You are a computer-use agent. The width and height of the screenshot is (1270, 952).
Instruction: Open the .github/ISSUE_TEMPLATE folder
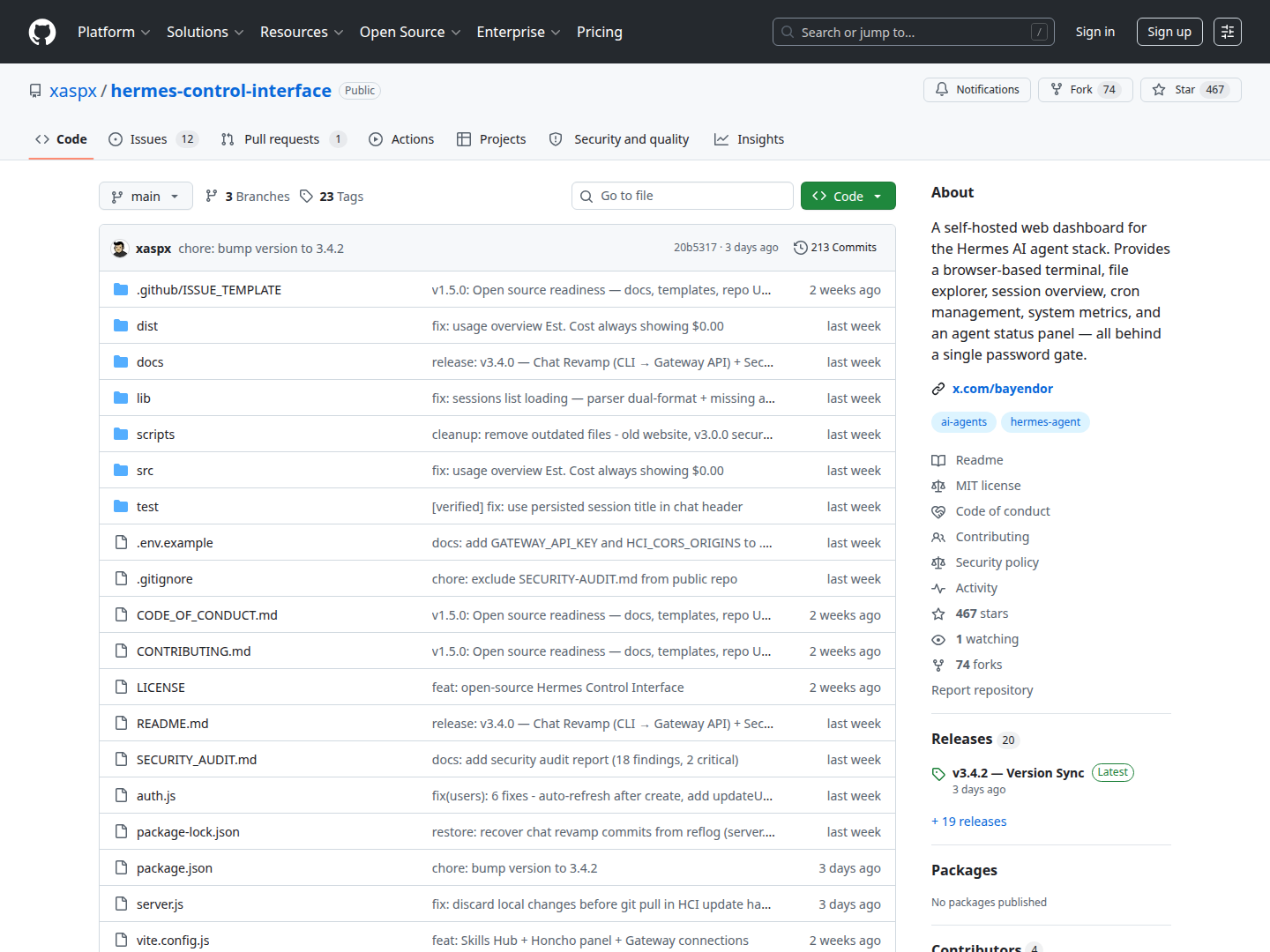pyautogui.click(x=209, y=290)
